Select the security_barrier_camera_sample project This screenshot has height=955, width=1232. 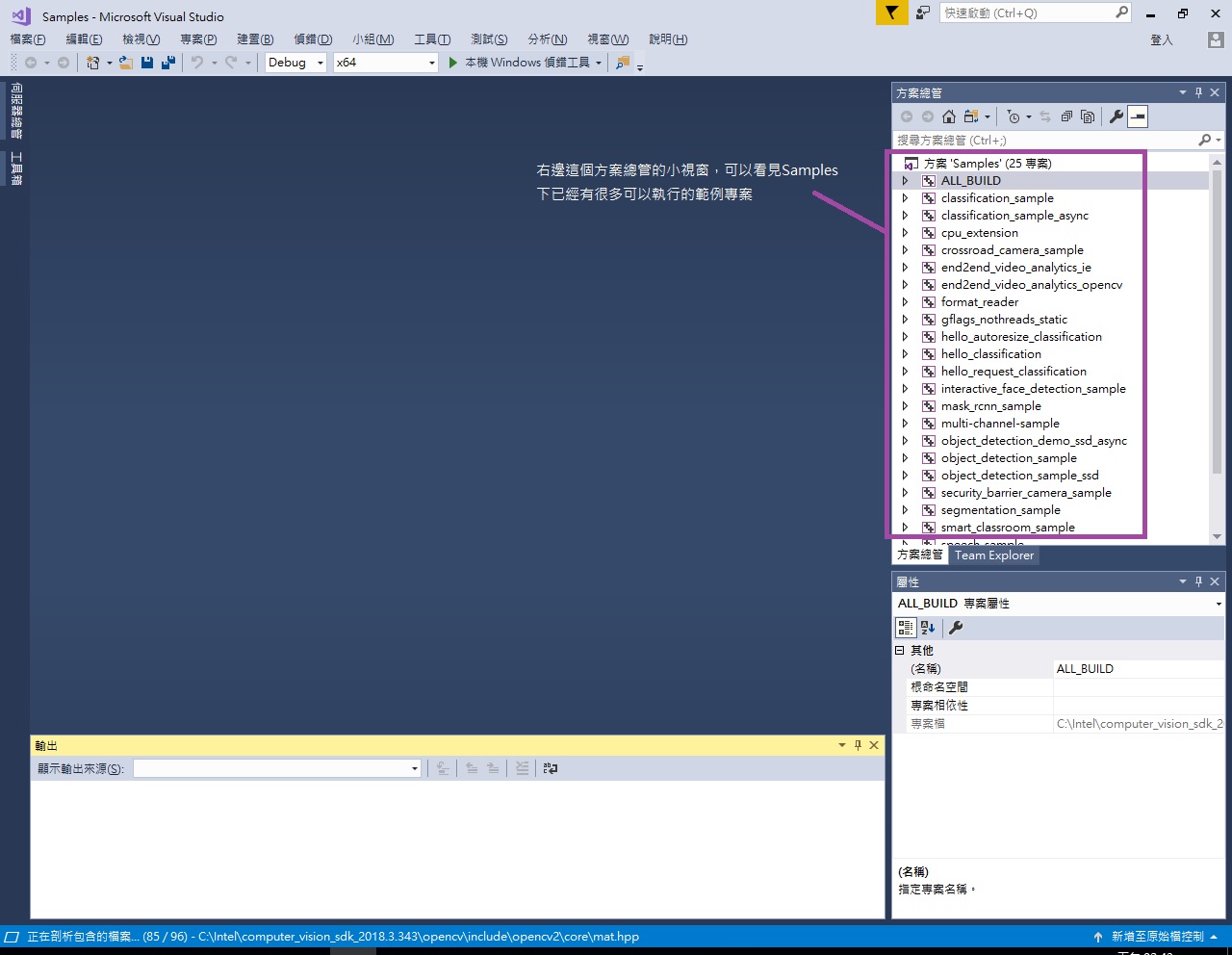click(x=1026, y=493)
